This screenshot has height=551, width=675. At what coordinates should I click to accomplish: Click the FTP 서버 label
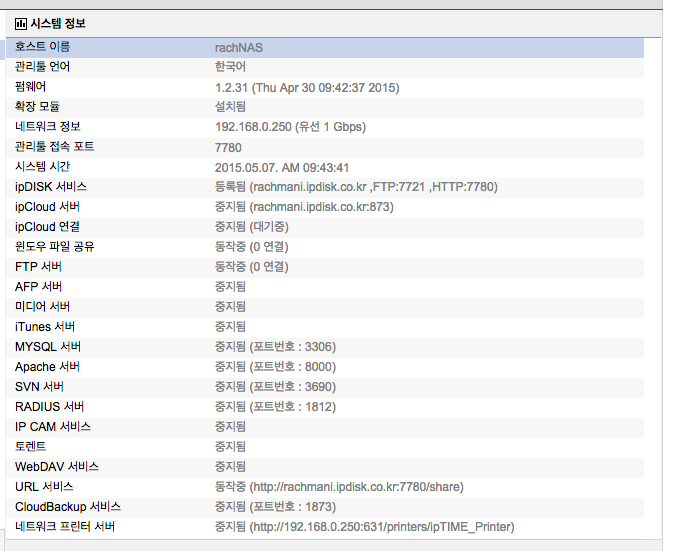coord(38,267)
